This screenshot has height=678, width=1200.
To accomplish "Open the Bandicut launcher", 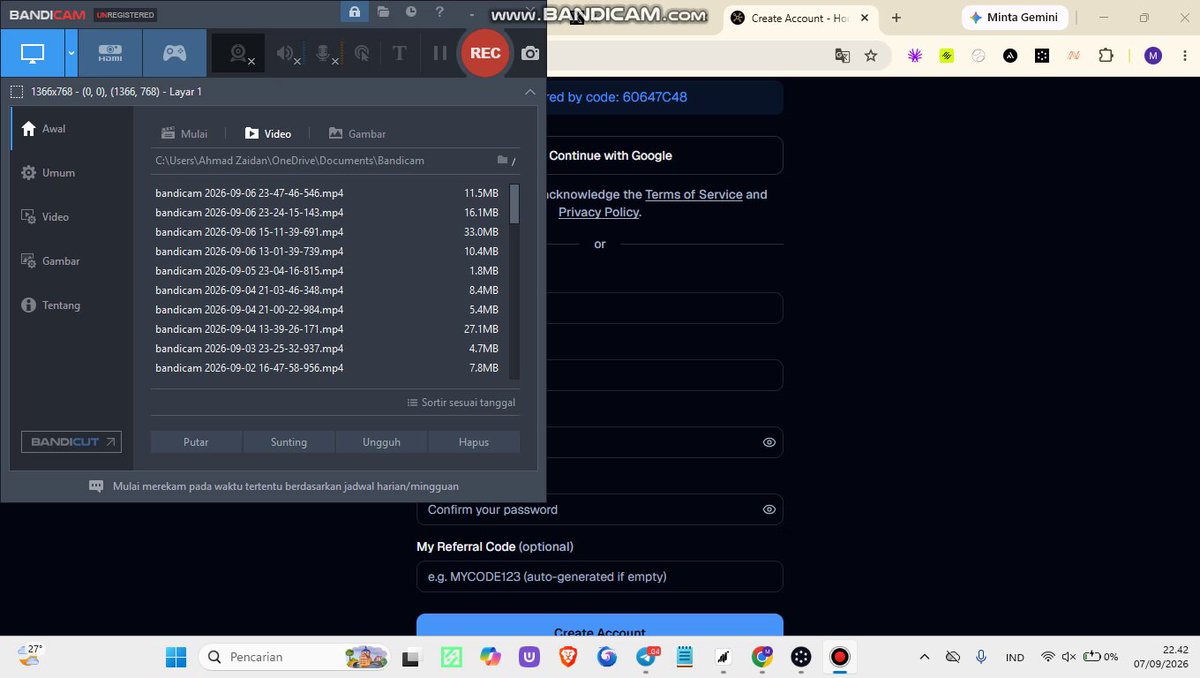I will coord(72,442).
